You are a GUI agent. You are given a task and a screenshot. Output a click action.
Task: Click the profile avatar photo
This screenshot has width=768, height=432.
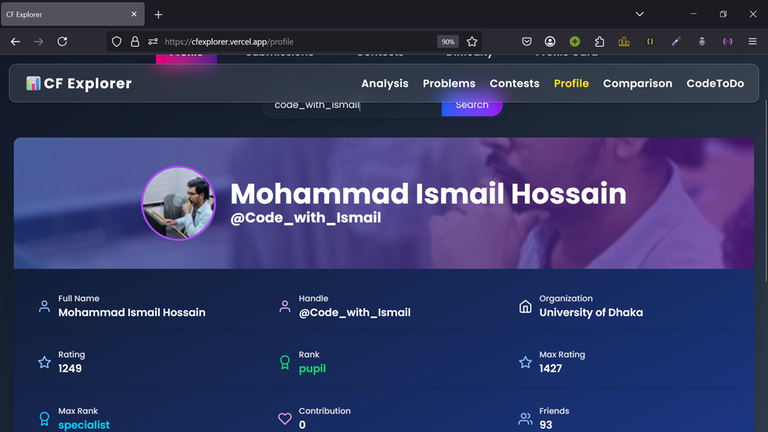click(x=179, y=203)
